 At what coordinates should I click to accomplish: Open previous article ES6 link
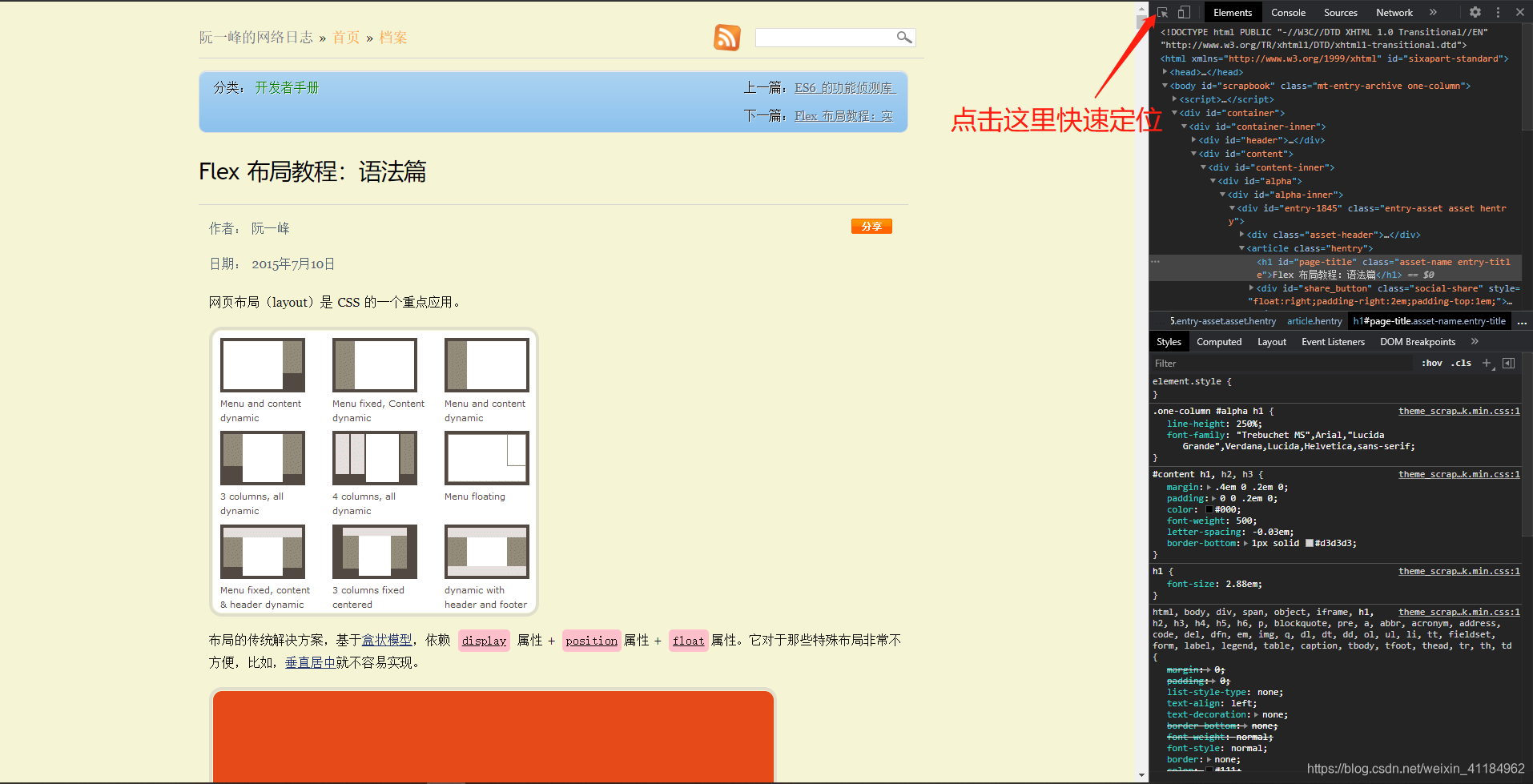pyautogui.click(x=845, y=88)
